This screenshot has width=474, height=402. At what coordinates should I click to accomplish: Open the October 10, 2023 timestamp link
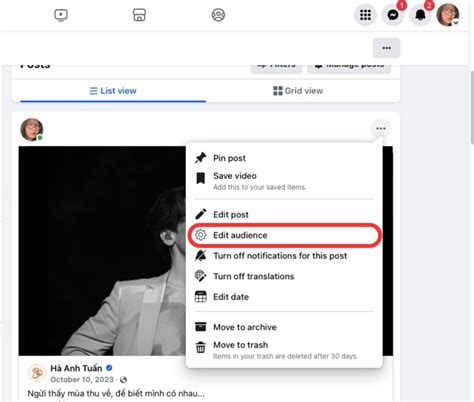point(82,379)
